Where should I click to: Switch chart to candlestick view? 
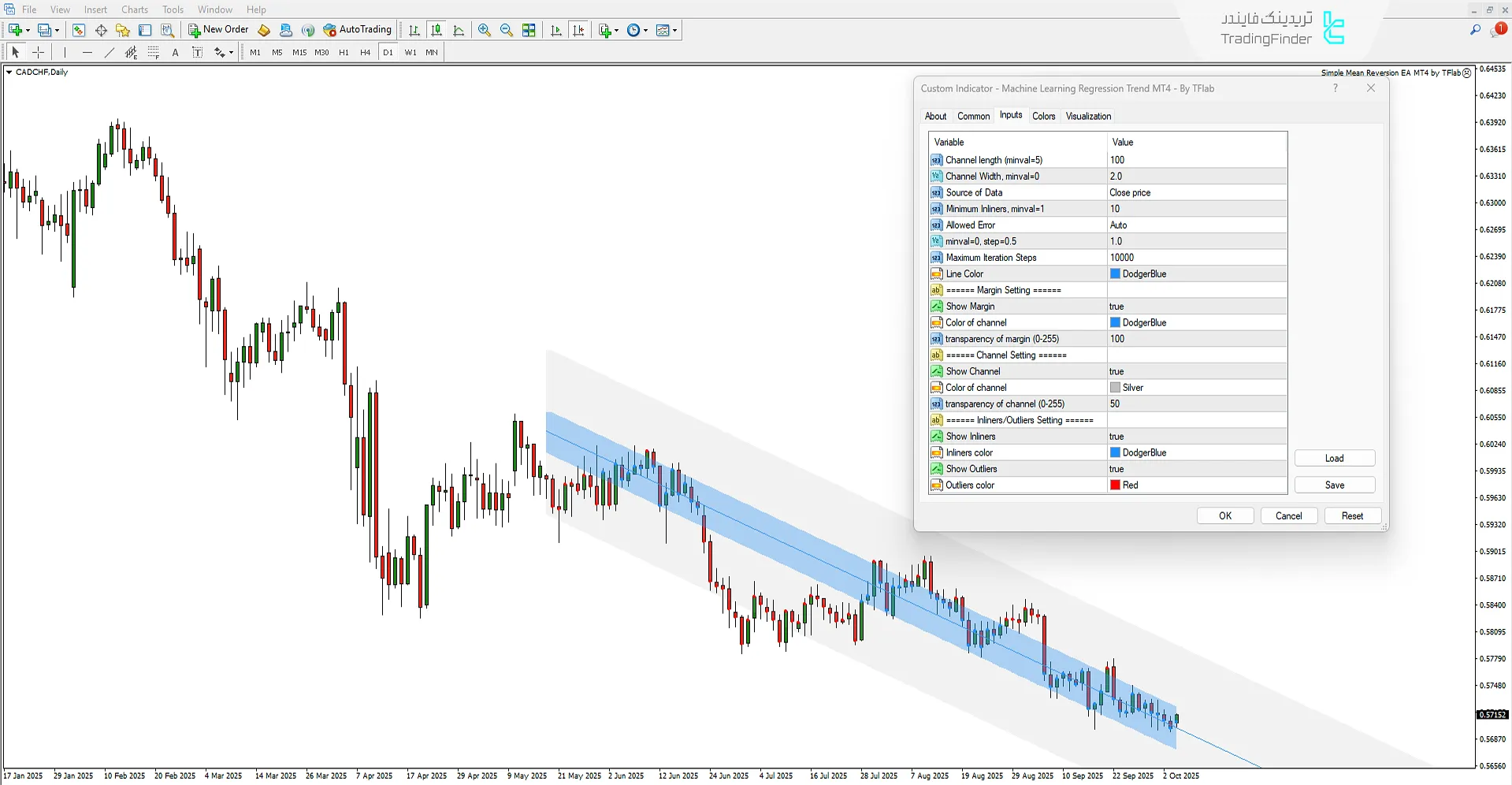(437, 30)
